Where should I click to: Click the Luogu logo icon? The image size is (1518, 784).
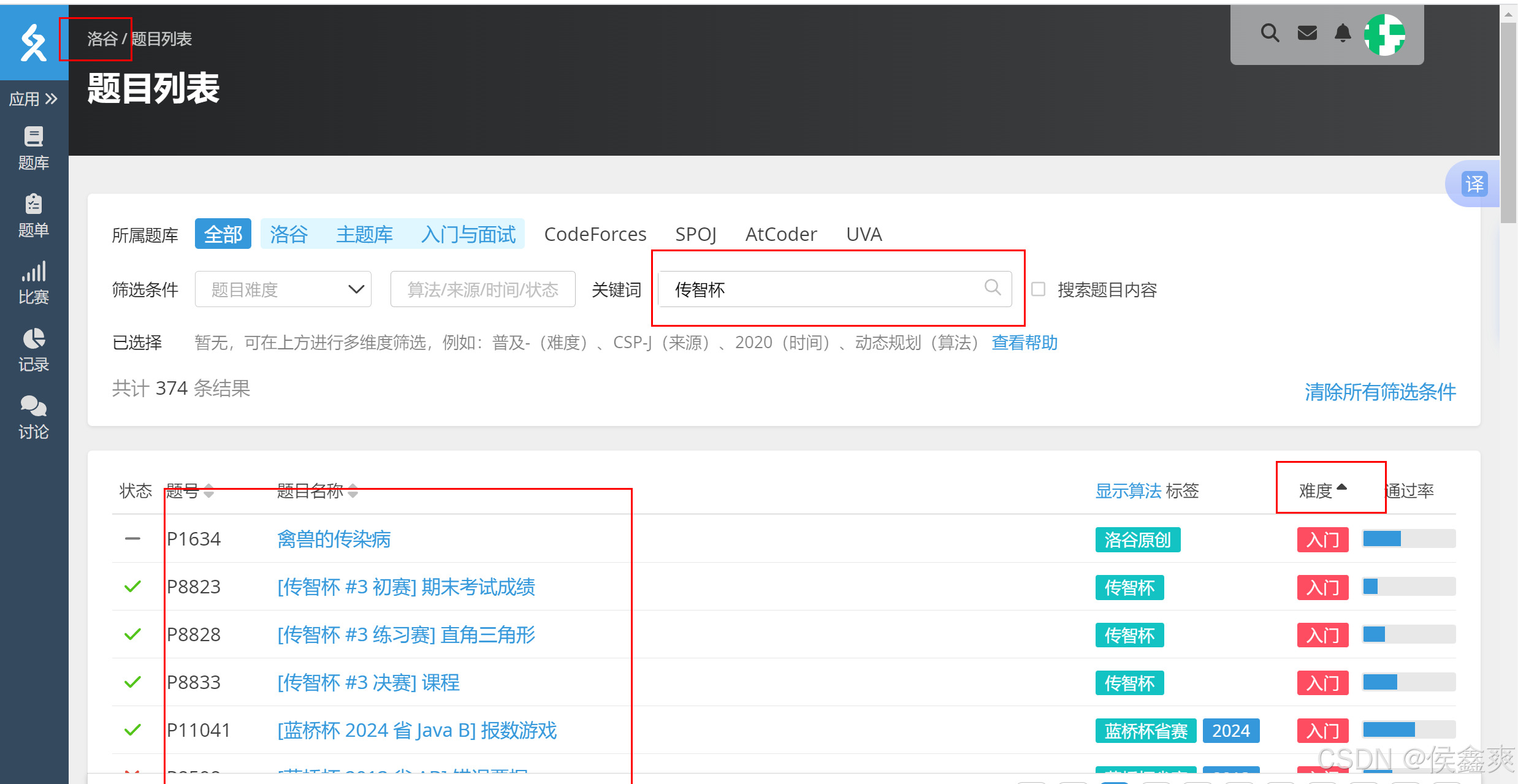[x=33, y=42]
